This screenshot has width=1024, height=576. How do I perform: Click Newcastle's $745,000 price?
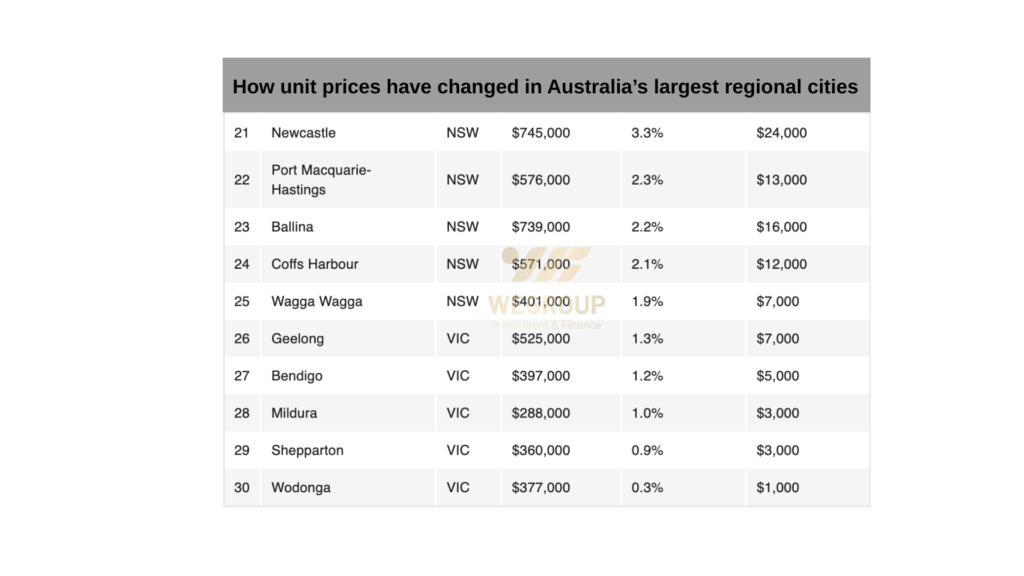click(540, 133)
